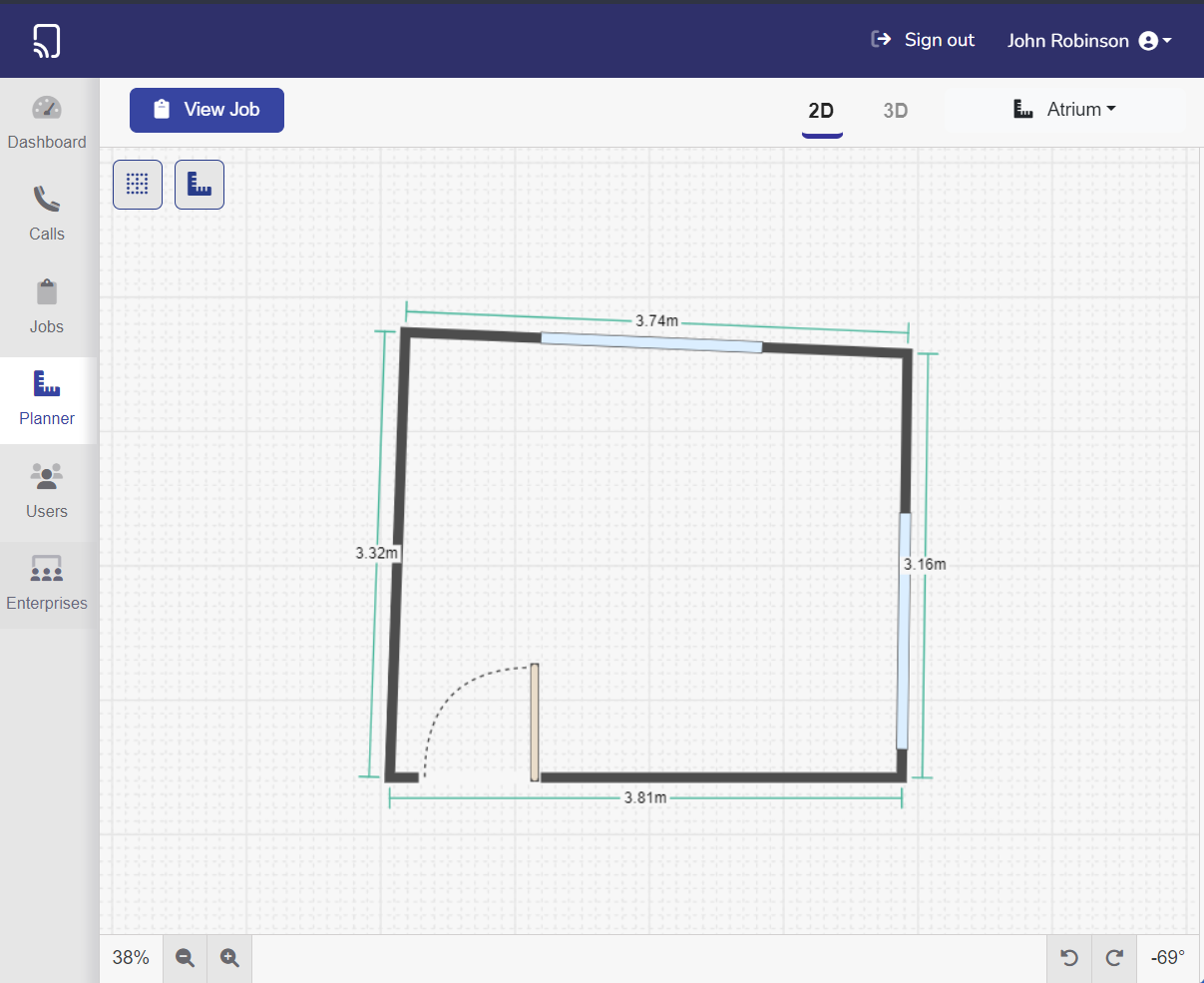Click the 3.74m top wall window
Screen dimensions: 1204x983
pyautogui.click(x=651, y=342)
